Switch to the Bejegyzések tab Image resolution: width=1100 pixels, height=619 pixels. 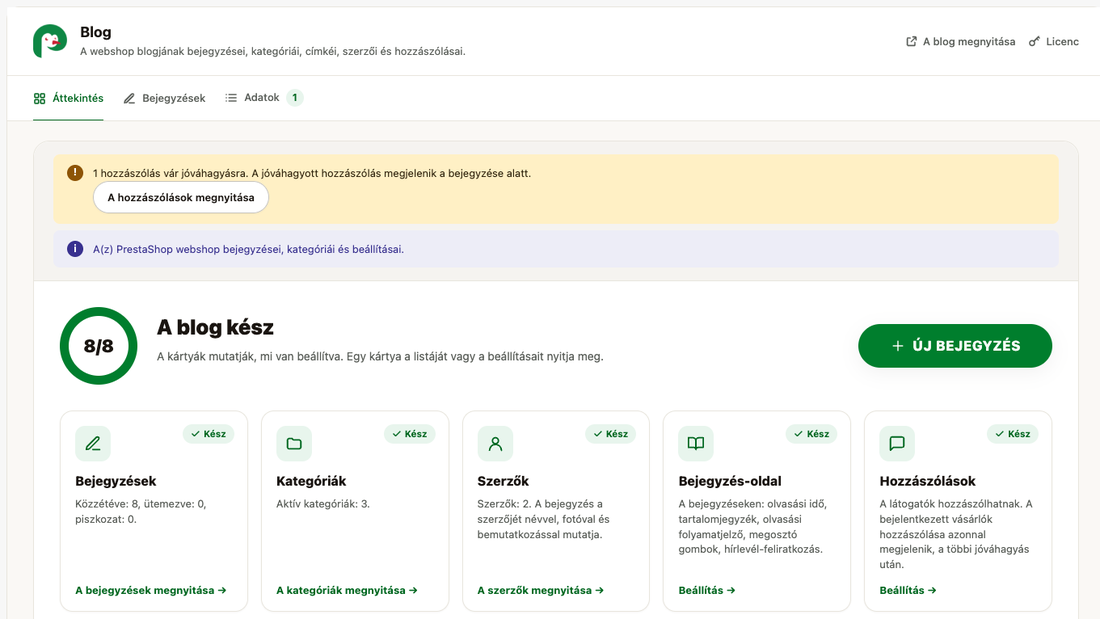(x=164, y=98)
